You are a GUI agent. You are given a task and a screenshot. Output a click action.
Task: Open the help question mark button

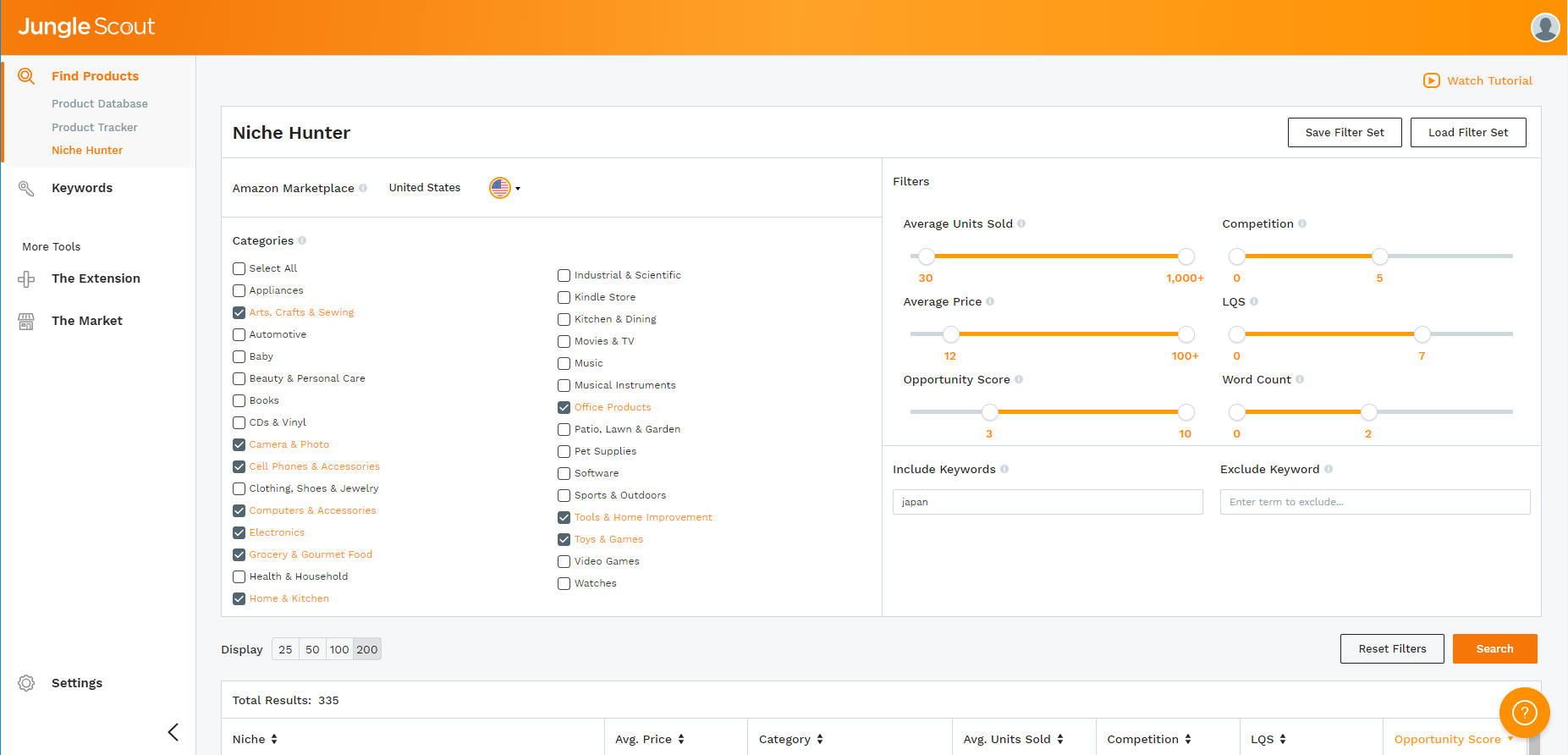pyautogui.click(x=1525, y=713)
